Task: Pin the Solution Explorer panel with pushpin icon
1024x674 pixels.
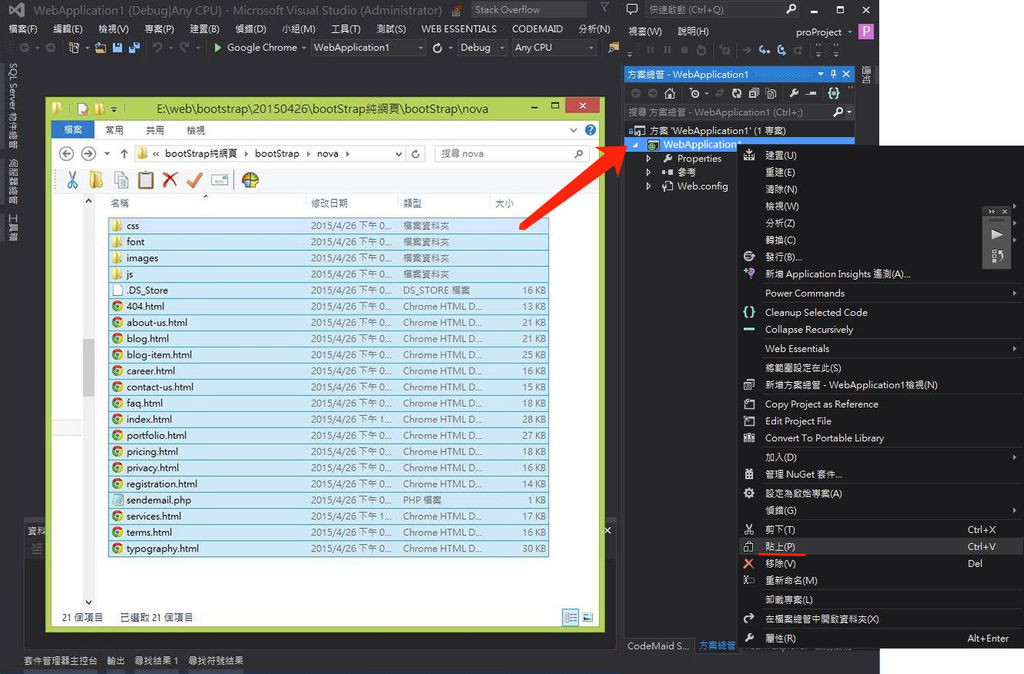Action: click(833, 74)
